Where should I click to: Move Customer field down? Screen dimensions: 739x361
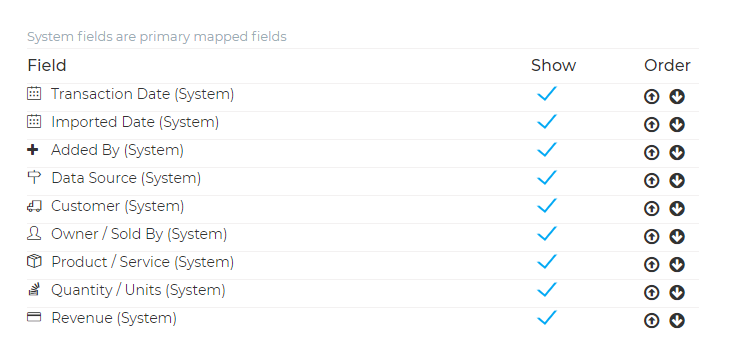[677, 208]
